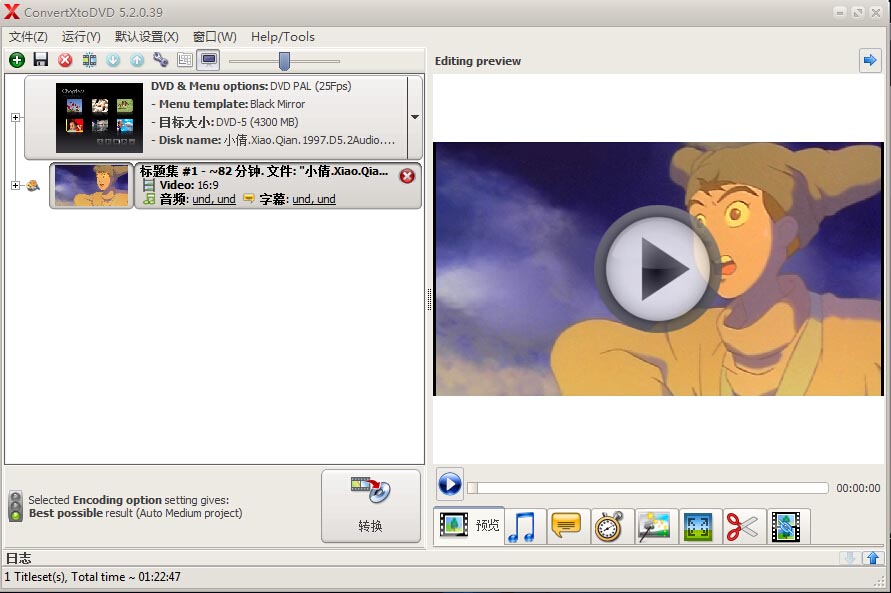Click the Video: 16:9 text
Screen dimensions: 891x593
pyautogui.click(x=189, y=185)
